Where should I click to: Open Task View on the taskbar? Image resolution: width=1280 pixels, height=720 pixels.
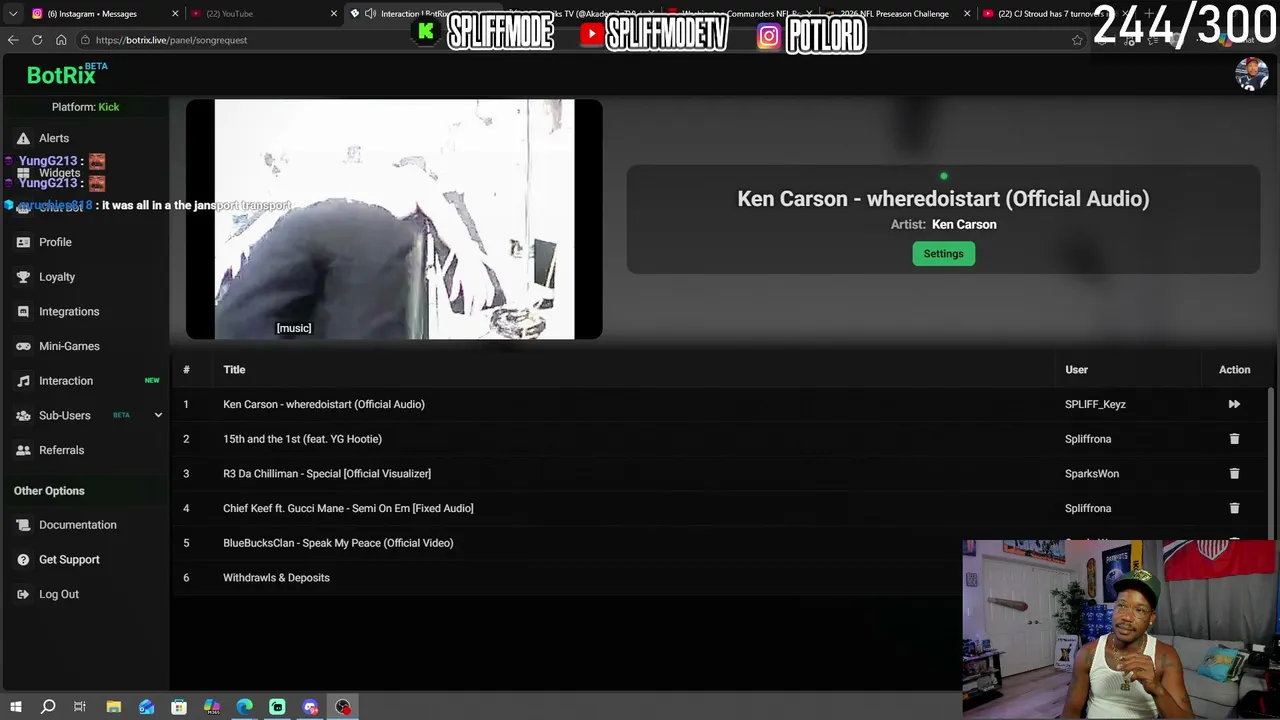coord(80,707)
